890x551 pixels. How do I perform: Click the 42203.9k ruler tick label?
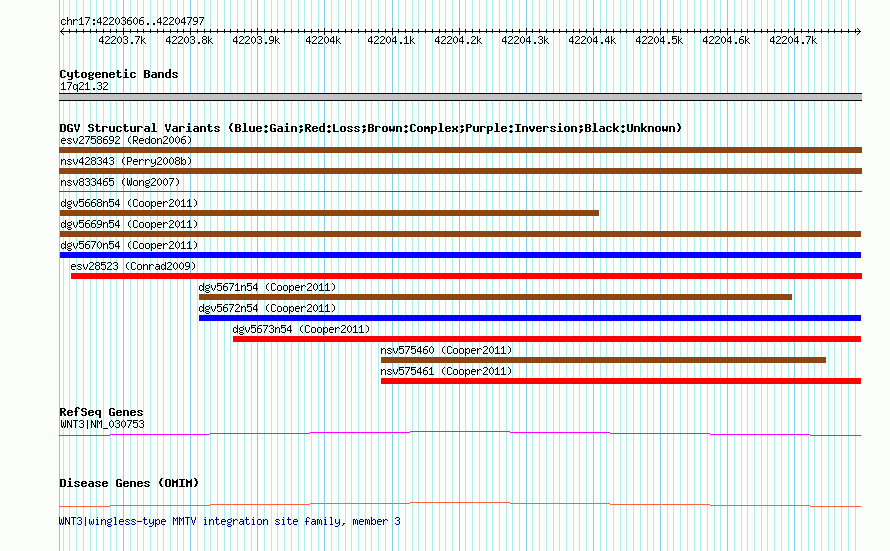coord(256,40)
